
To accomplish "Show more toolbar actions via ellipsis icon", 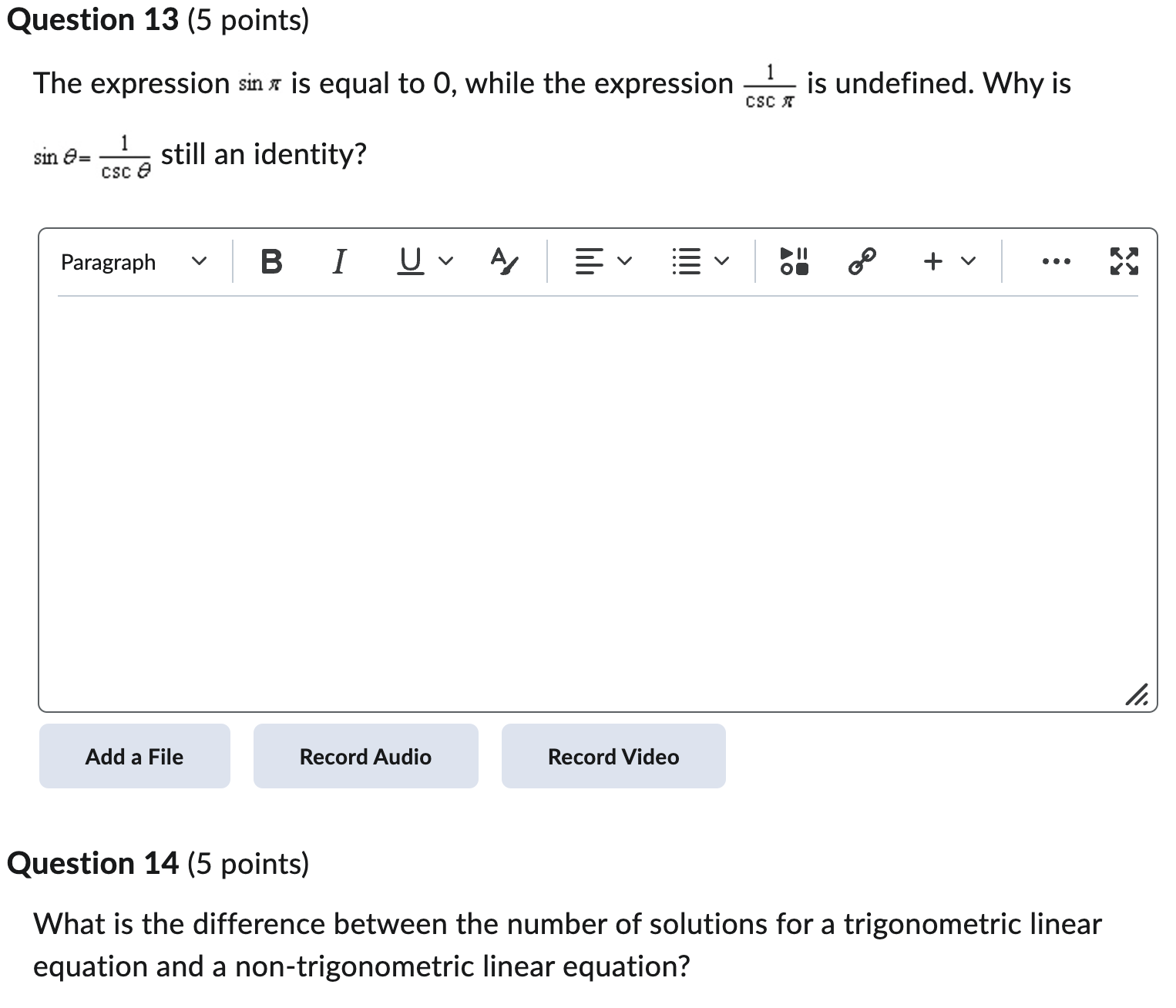I will coord(1056,262).
